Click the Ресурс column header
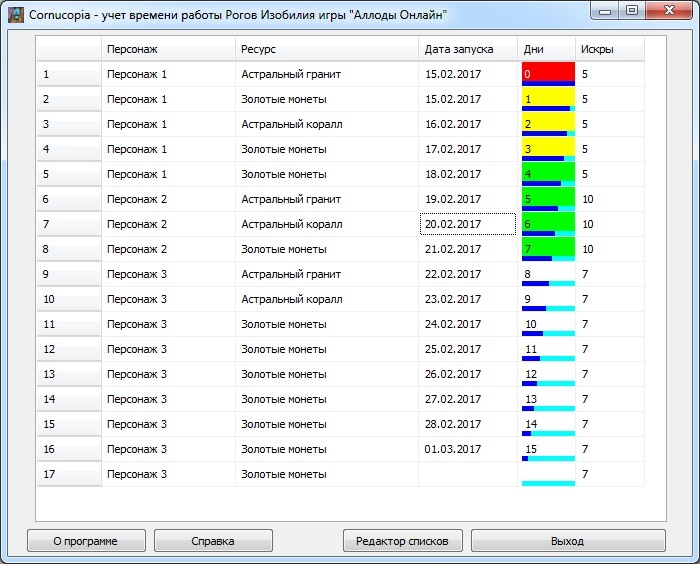700x564 pixels. [326, 49]
